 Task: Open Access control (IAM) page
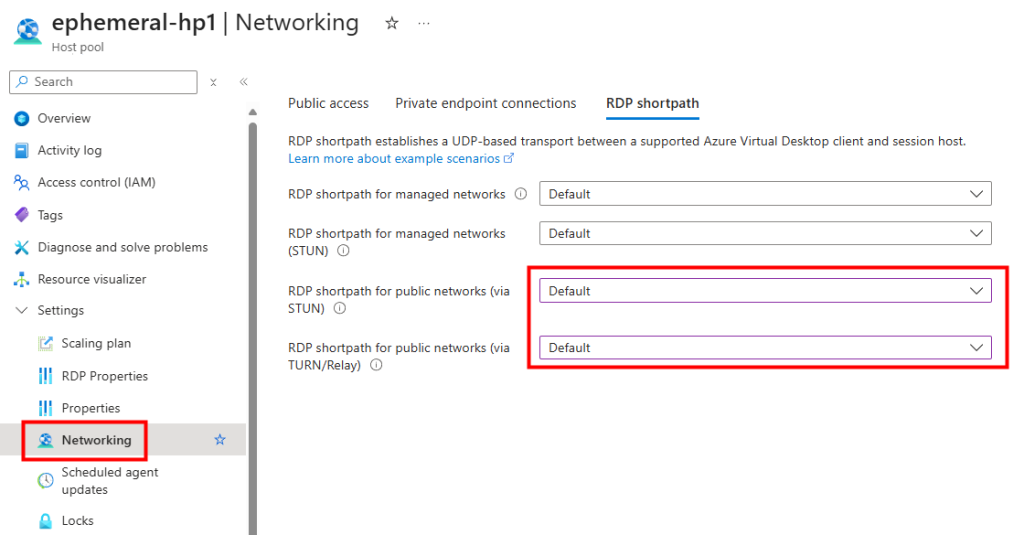tap(97, 182)
